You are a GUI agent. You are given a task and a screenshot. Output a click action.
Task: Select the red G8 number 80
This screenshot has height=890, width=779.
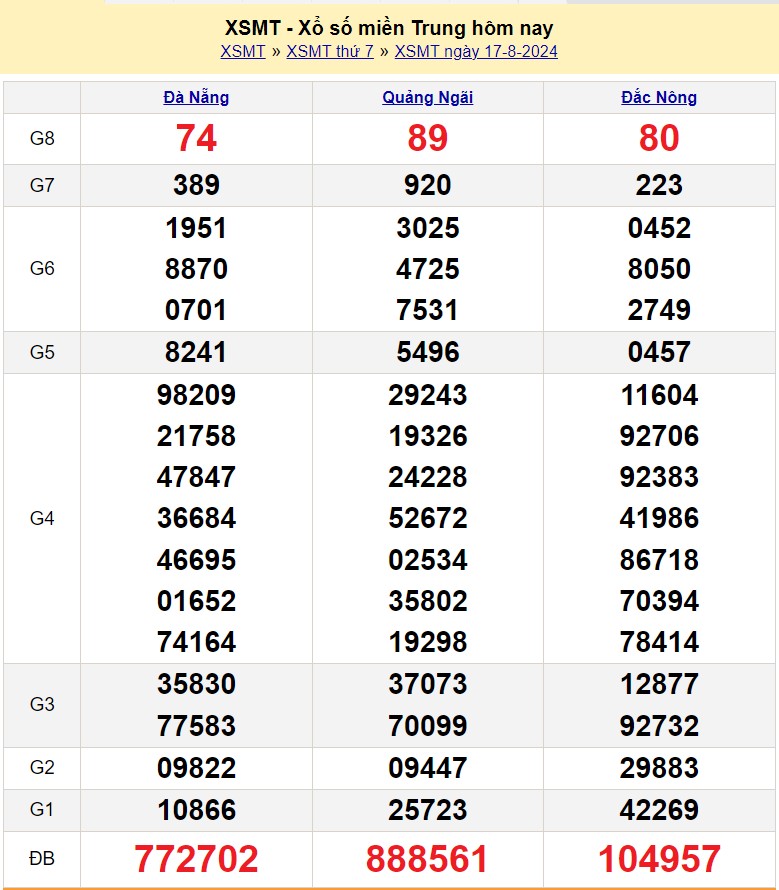(659, 139)
